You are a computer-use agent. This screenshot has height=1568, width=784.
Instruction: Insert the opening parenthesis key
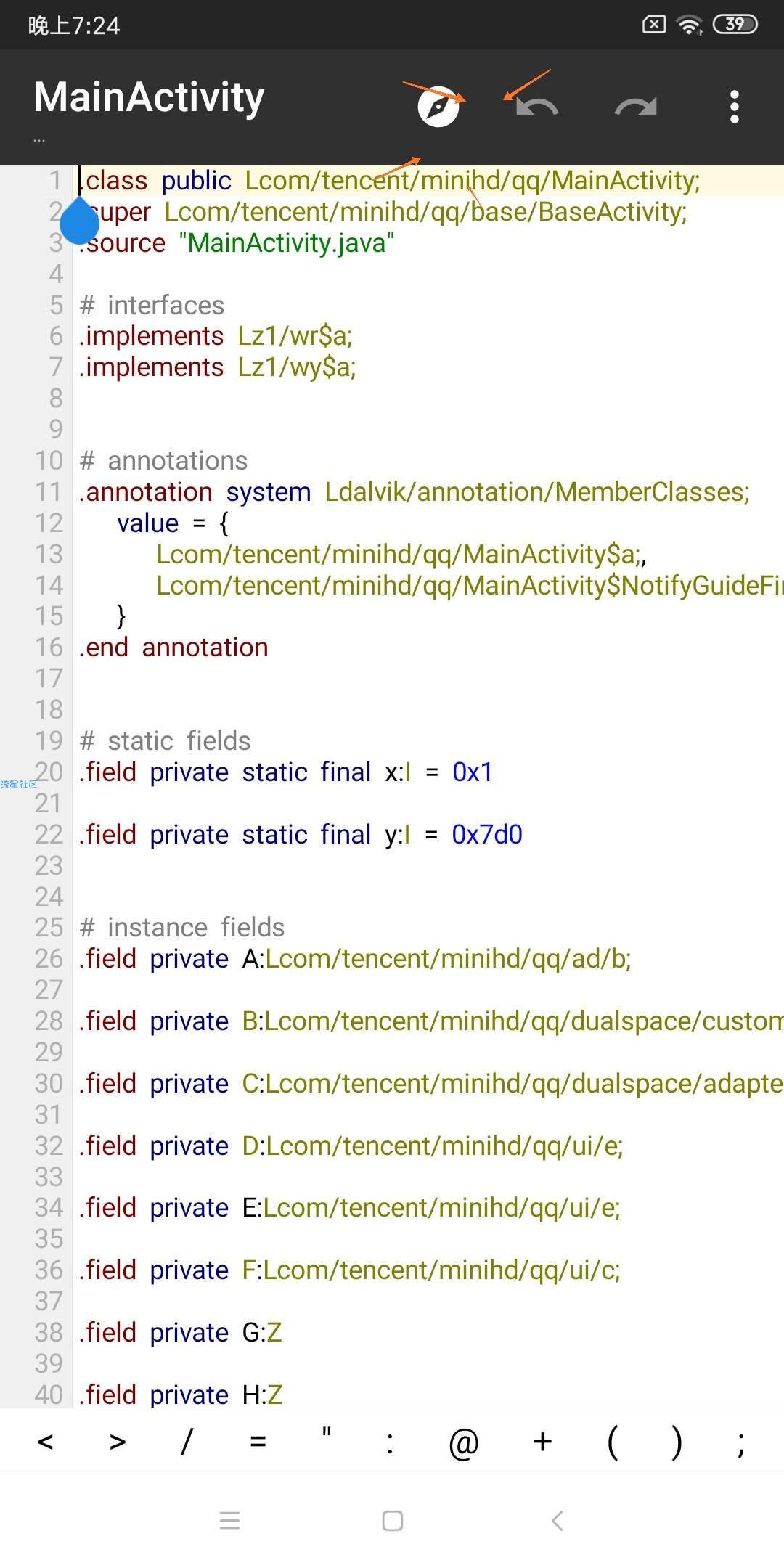click(613, 1442)
